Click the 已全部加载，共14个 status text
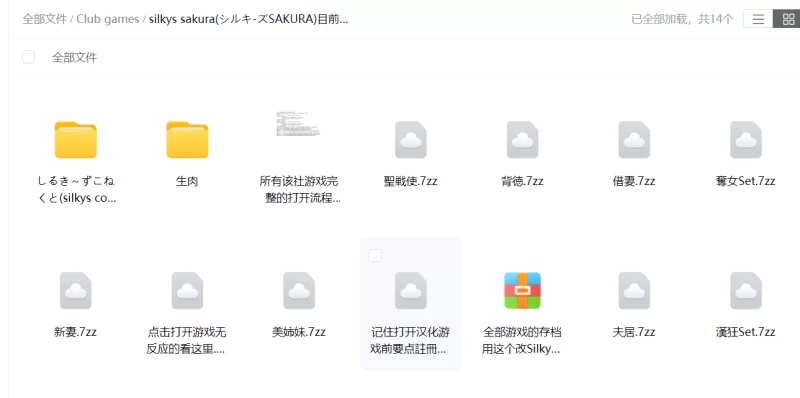The height and width of the screenshot is (398, 800). [x=682, y=19]
